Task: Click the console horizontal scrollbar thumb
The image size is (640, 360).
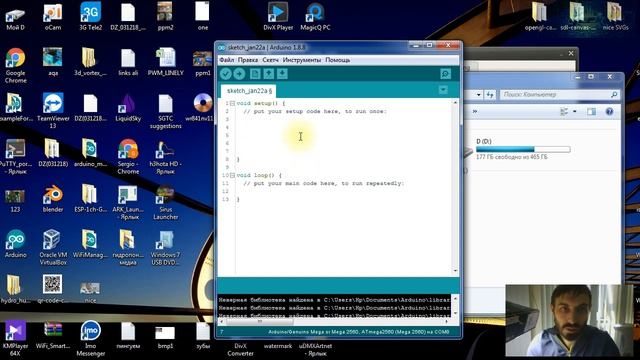Action: 259,321
